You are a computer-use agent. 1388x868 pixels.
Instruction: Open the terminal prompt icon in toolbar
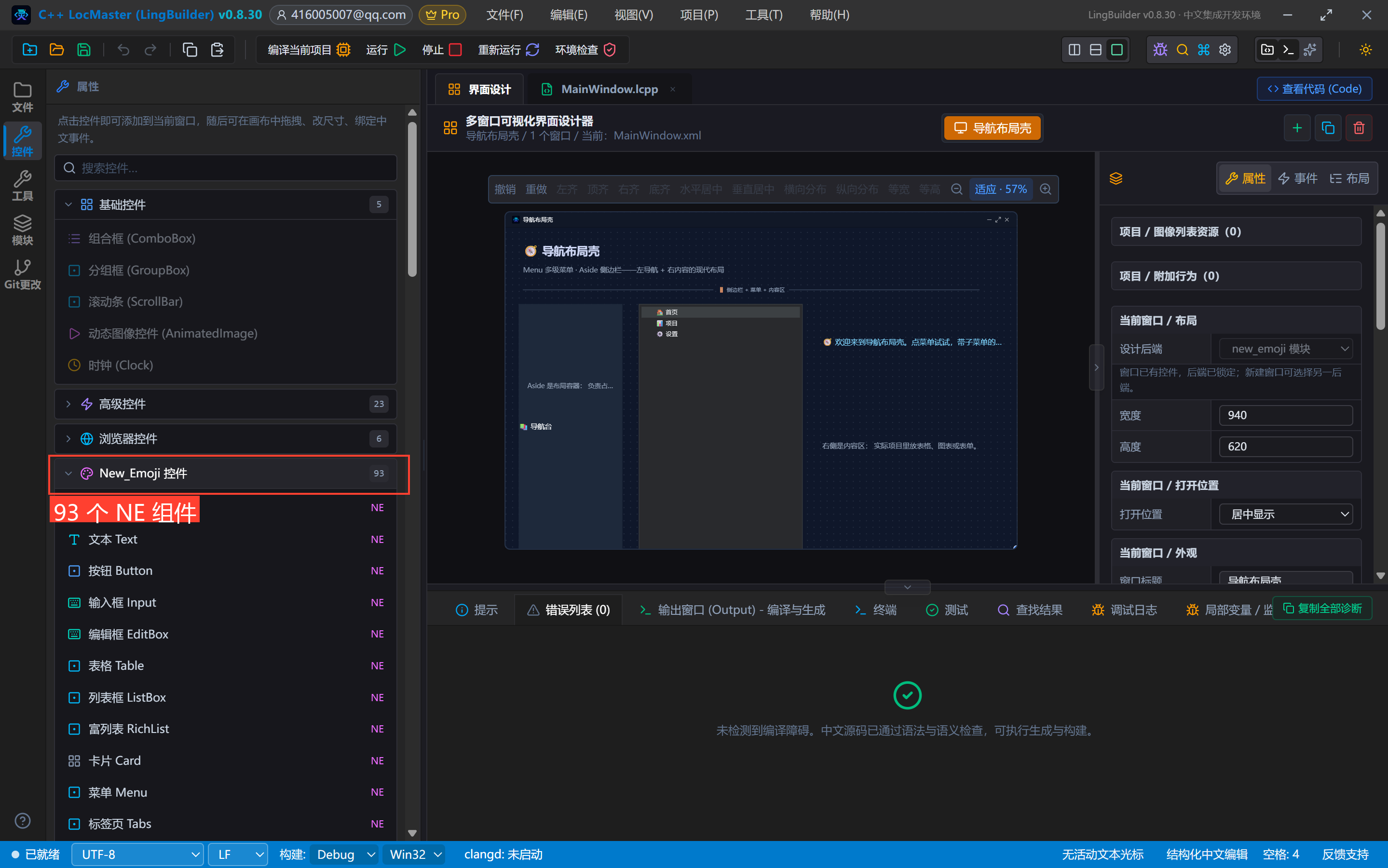1288,50
